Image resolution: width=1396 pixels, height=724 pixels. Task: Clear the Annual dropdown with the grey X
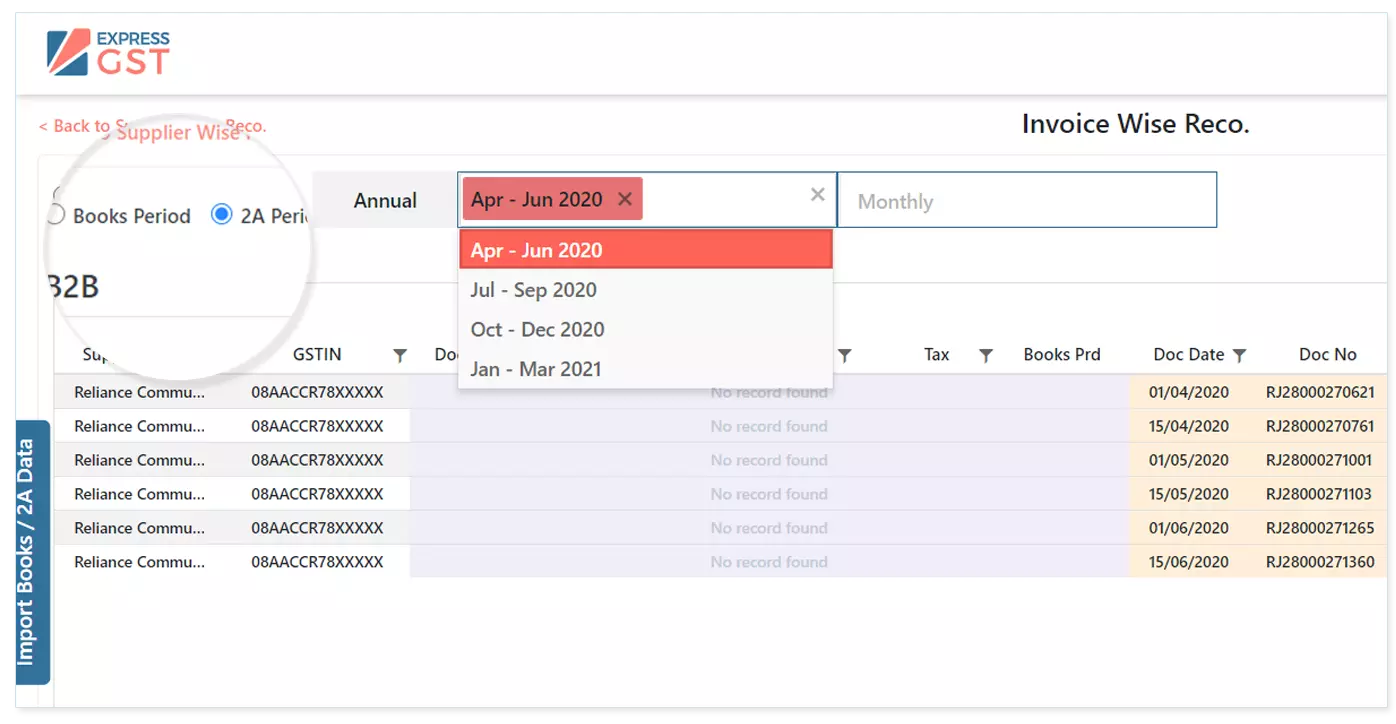[x=817, y=194]
